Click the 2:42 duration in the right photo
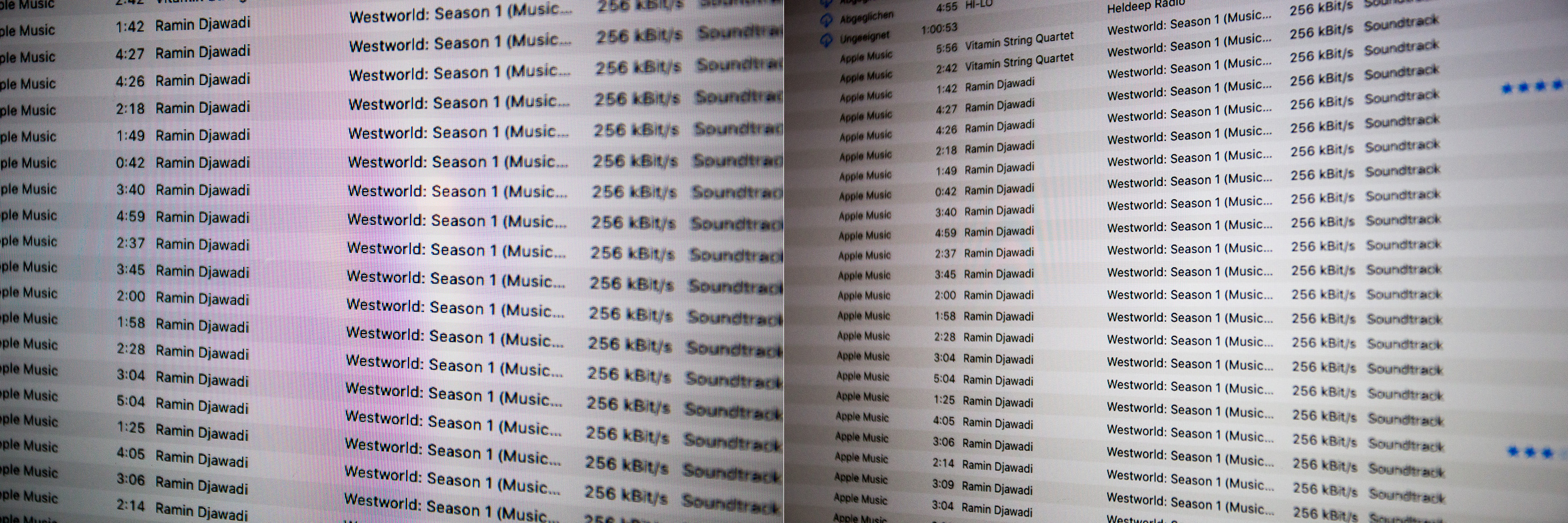The image size is (1568, 523). [947, 68]
